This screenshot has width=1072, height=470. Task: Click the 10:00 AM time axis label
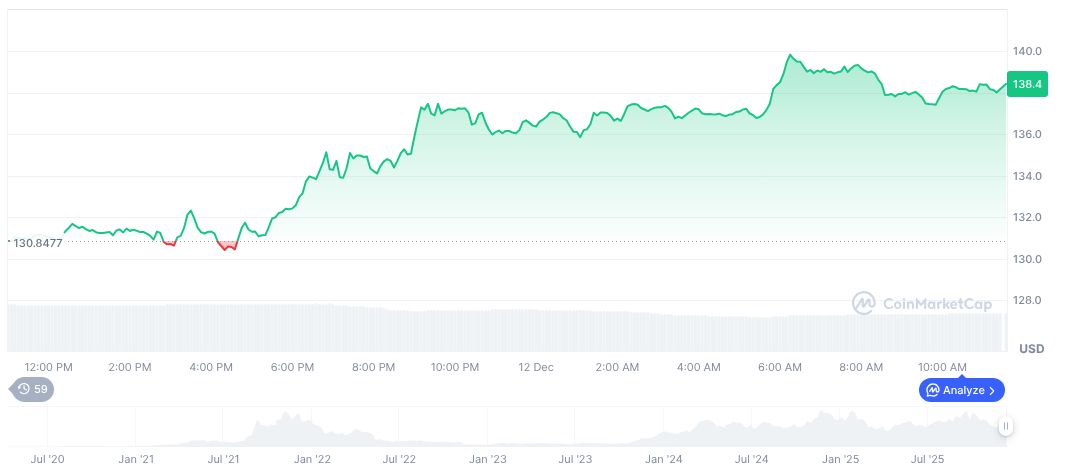942,367
